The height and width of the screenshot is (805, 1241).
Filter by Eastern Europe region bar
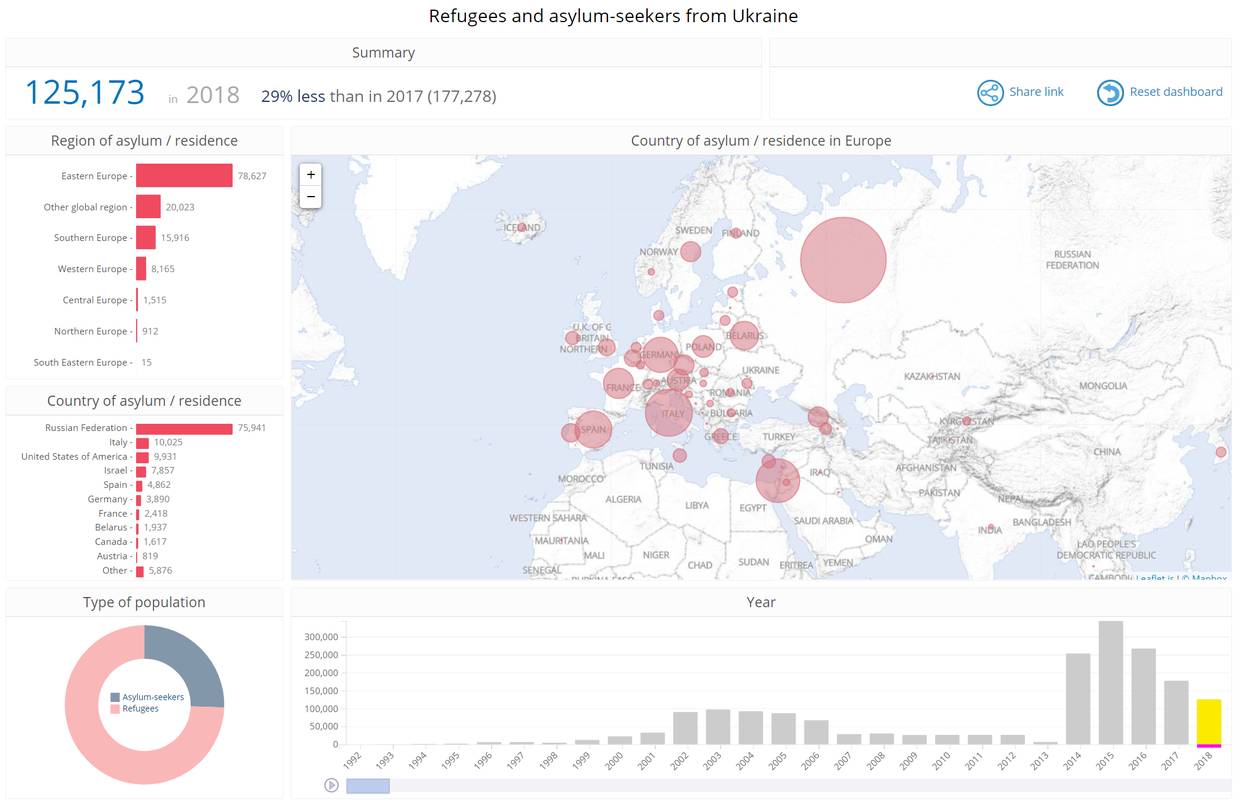tap(184, 176)
